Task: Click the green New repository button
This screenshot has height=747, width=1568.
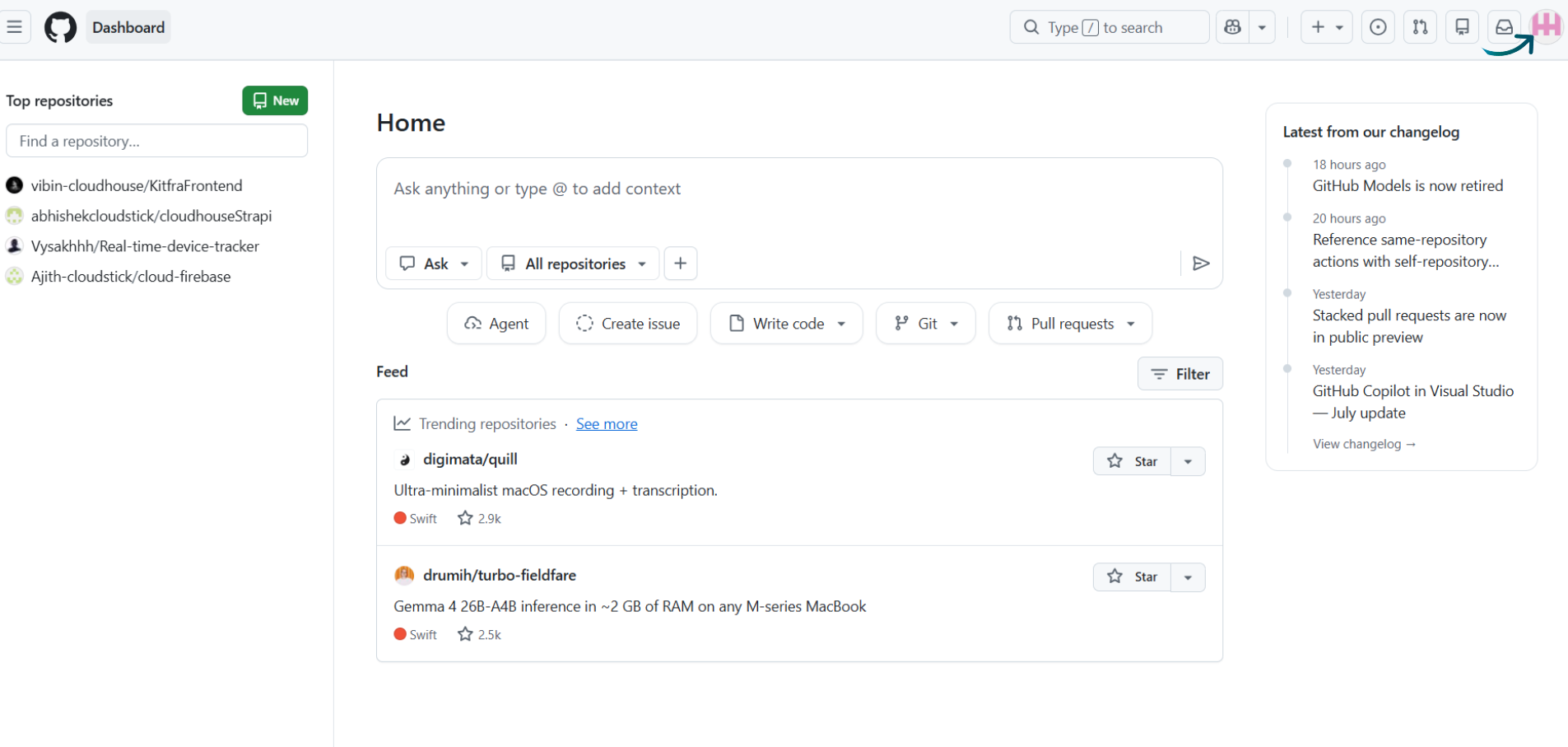Action: (275, 100)
